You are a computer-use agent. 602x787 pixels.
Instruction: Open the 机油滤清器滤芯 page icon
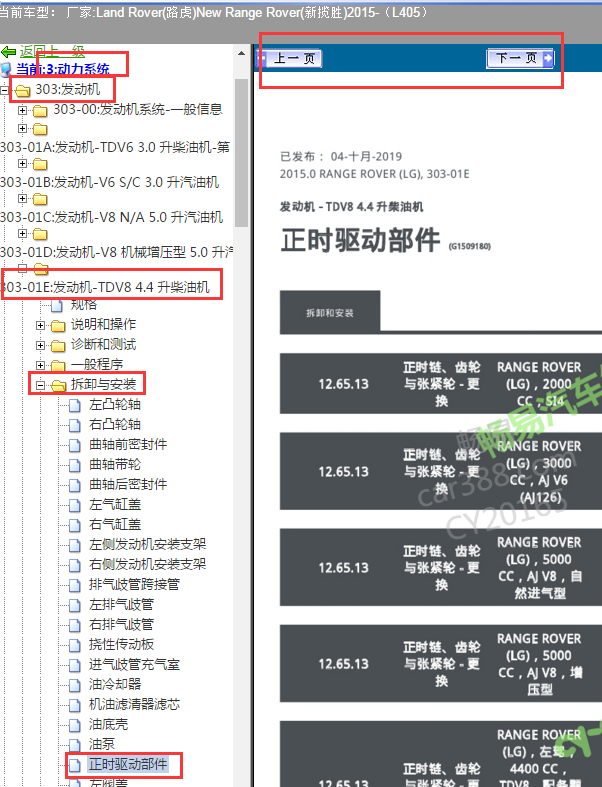pos(74,705)
